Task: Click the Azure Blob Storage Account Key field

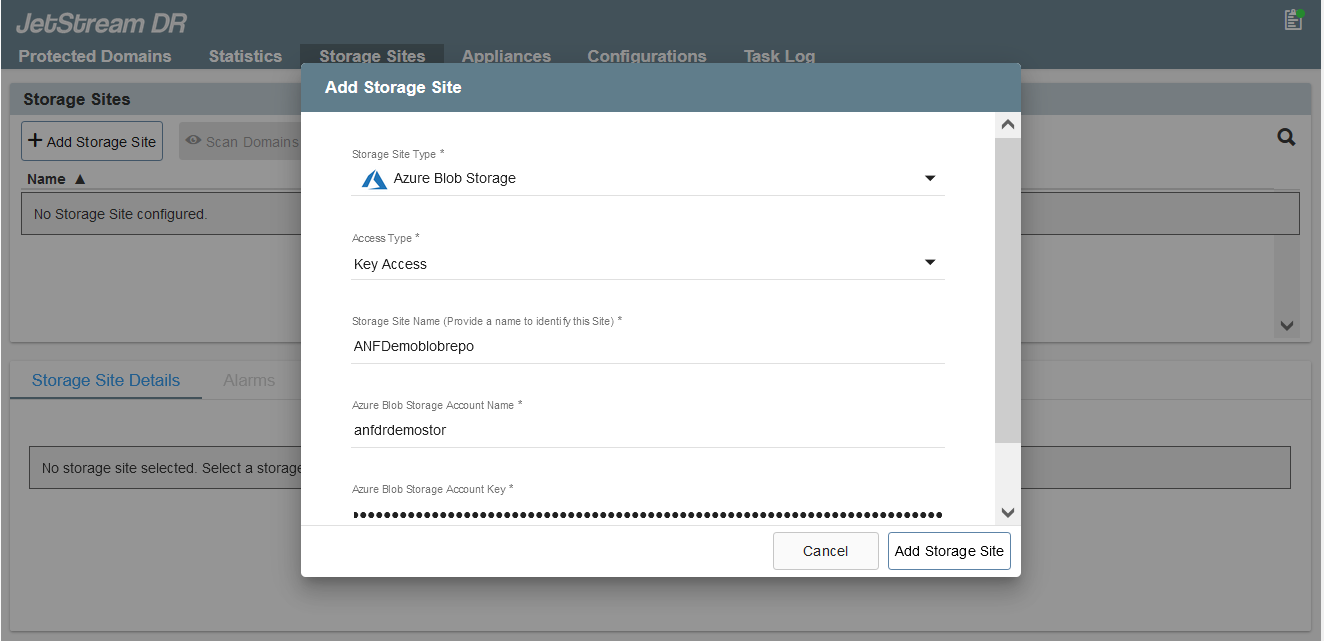Action: point(648,514)
